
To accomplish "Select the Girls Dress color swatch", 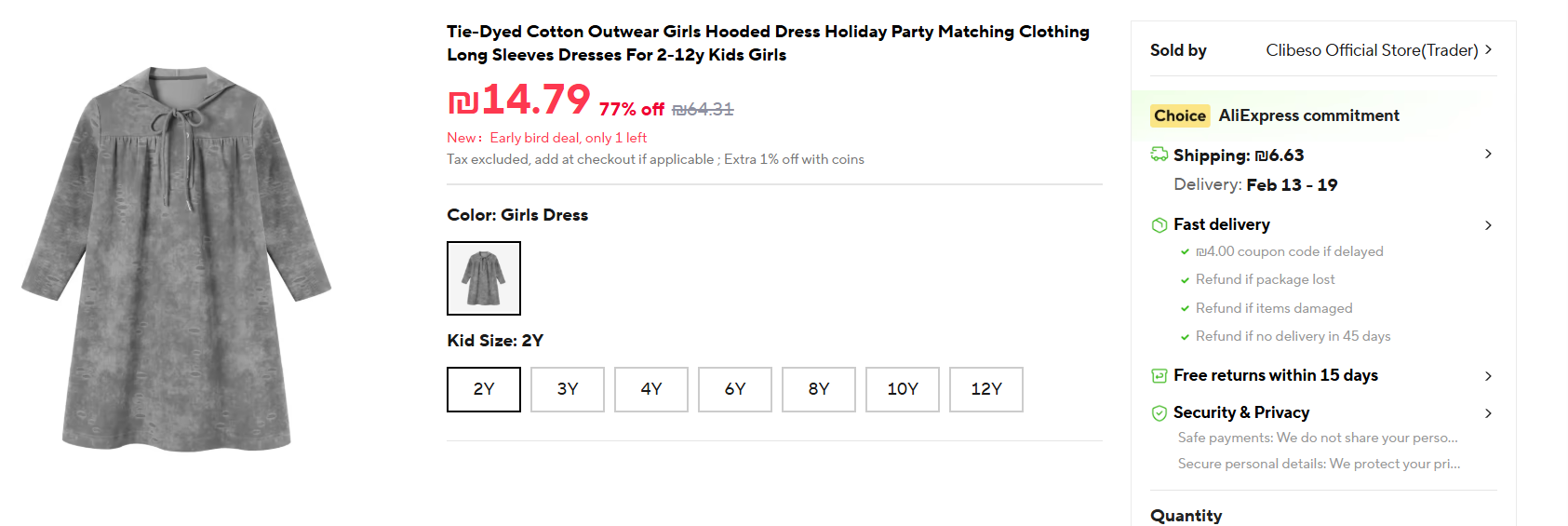I will pos(484,278).
